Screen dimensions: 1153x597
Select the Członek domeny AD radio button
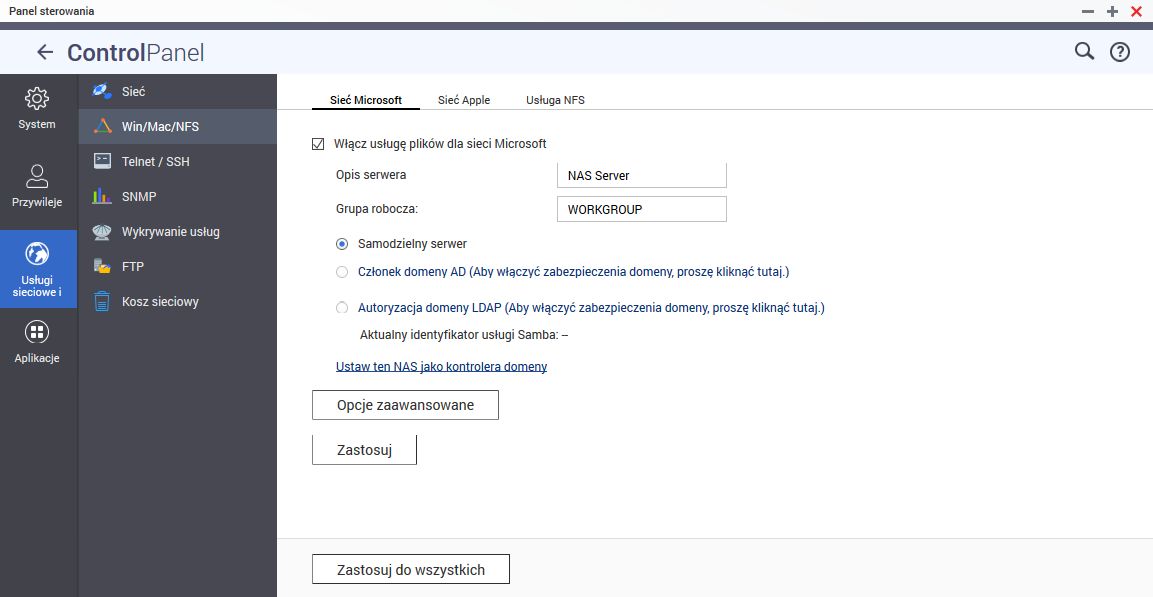[342, 272]
